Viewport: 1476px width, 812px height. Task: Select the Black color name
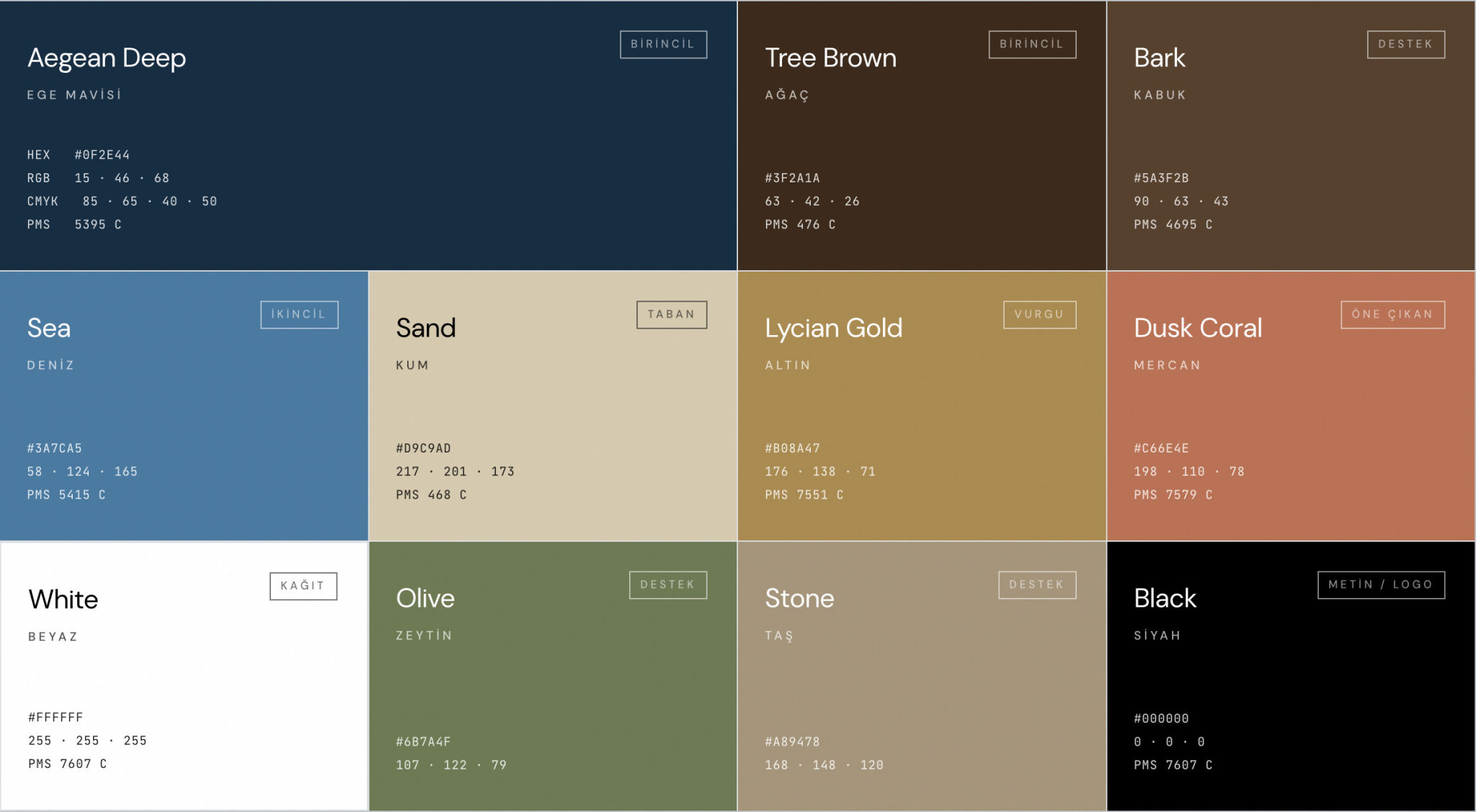[x=1165, y=598]
